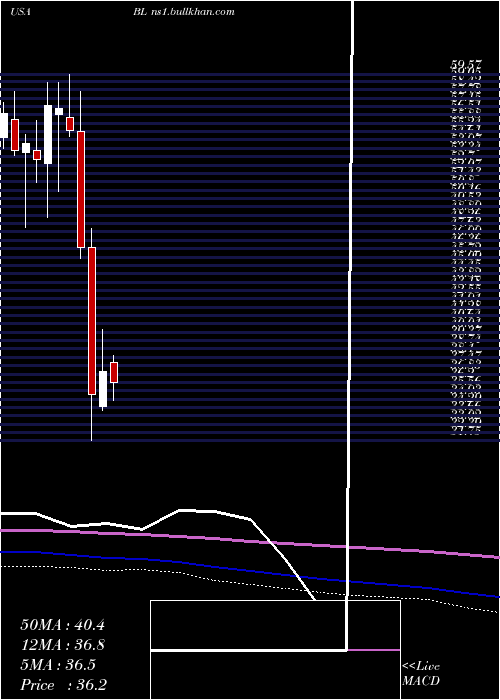Click the '5MA : 36.5' readout

pyautogui.click(x=58, y=665)
